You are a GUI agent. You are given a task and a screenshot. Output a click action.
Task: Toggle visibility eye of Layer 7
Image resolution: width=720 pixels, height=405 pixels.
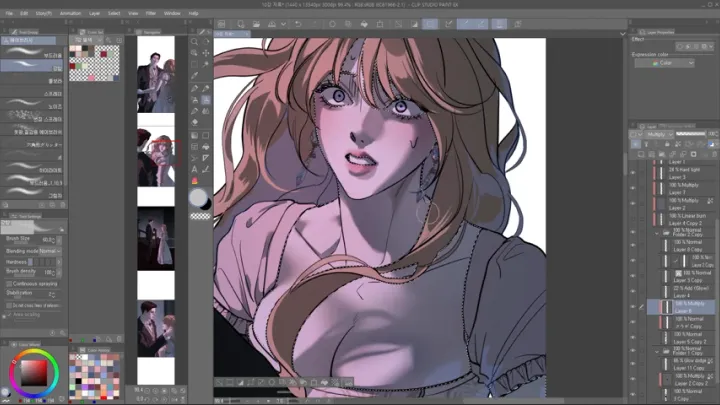click(x=633, y=189)
